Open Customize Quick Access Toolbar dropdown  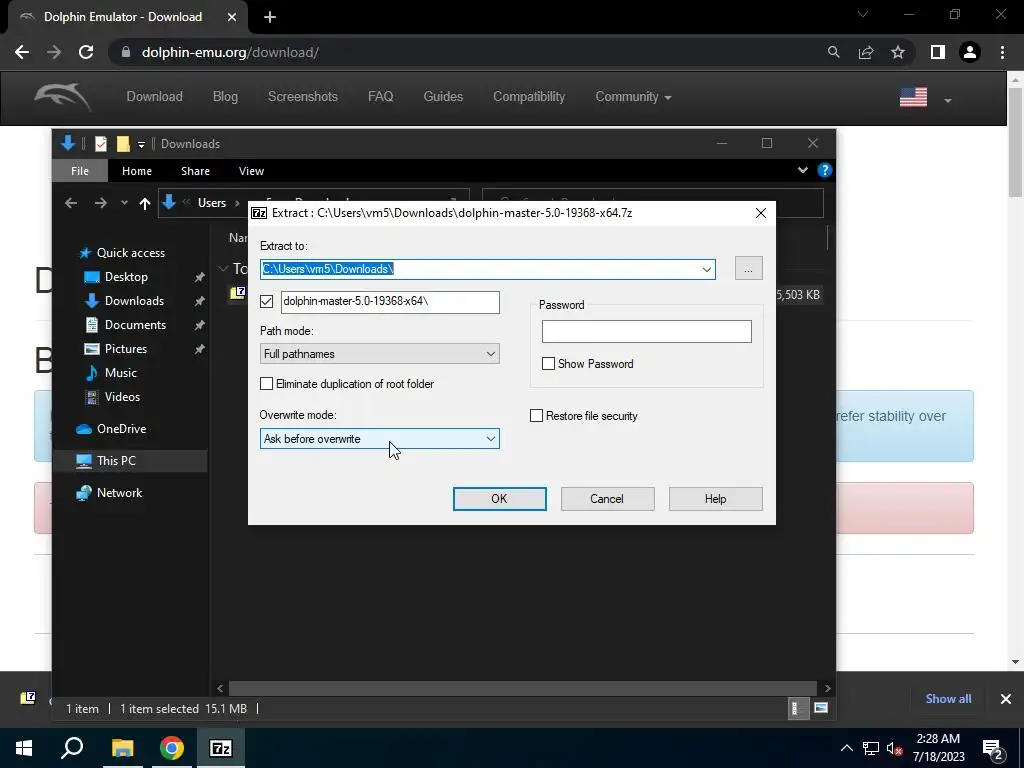(141, 144)
